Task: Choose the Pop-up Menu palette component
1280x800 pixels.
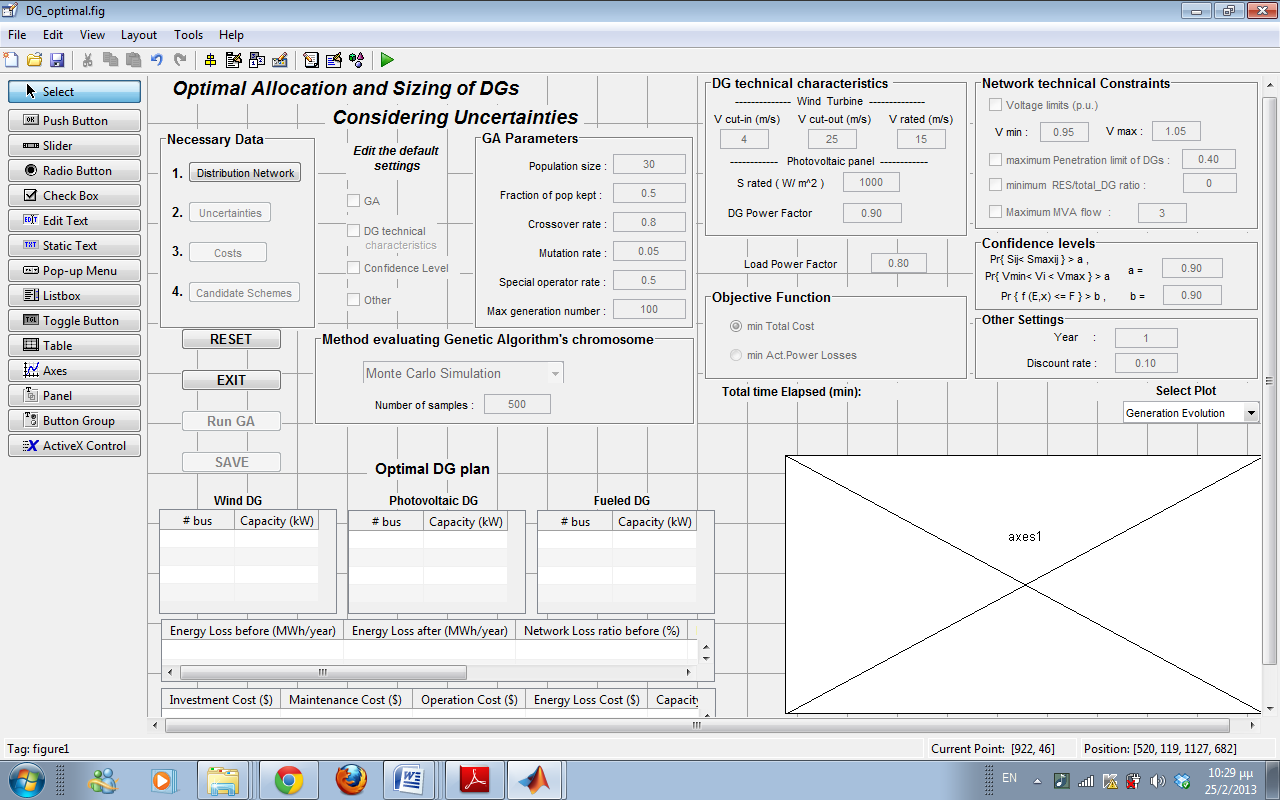Action: (74, 270)
